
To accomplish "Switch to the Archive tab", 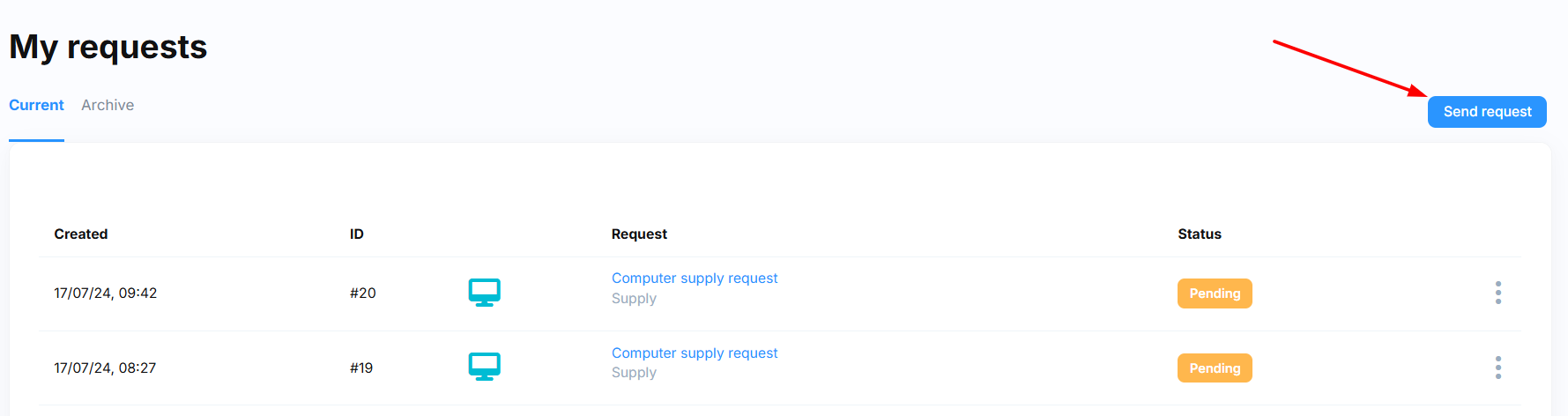I will (x=108, y=105).
